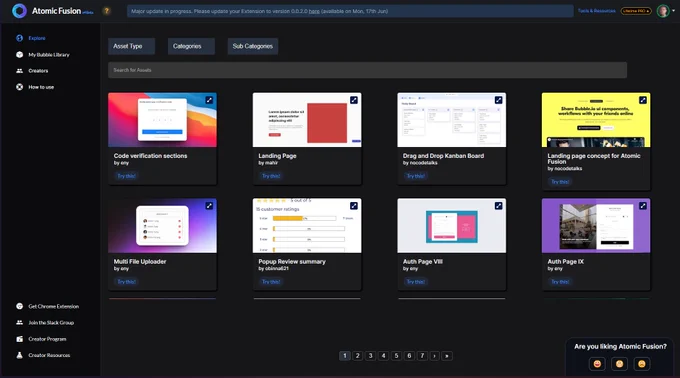The height and width of the screenshot is (378, 680).
Task: Click the Atomic Fusion logo icon
Action: point(19,11)
